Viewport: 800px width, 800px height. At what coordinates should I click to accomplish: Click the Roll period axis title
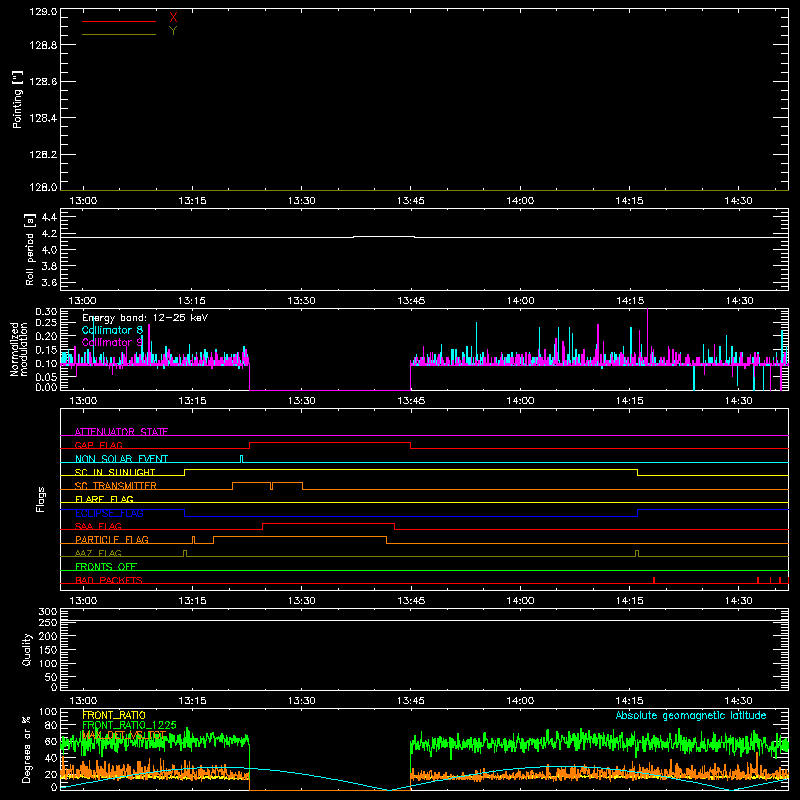[30, 249]
